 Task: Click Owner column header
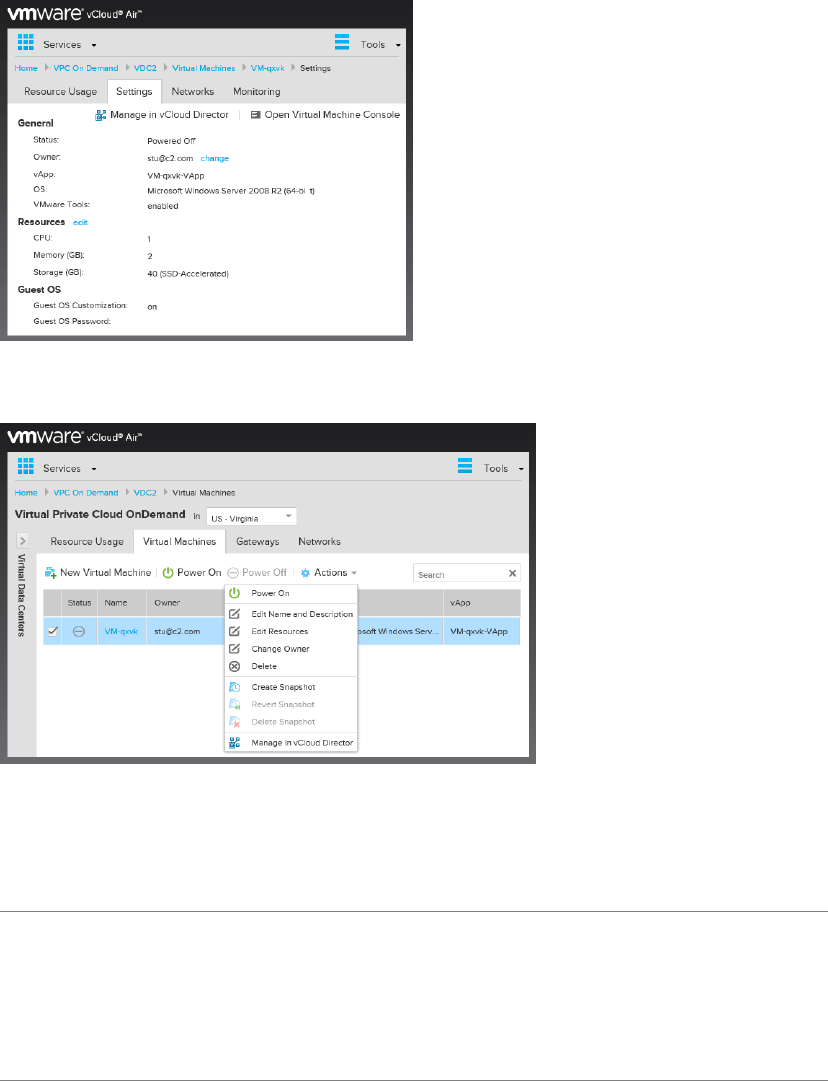(185, 603)
